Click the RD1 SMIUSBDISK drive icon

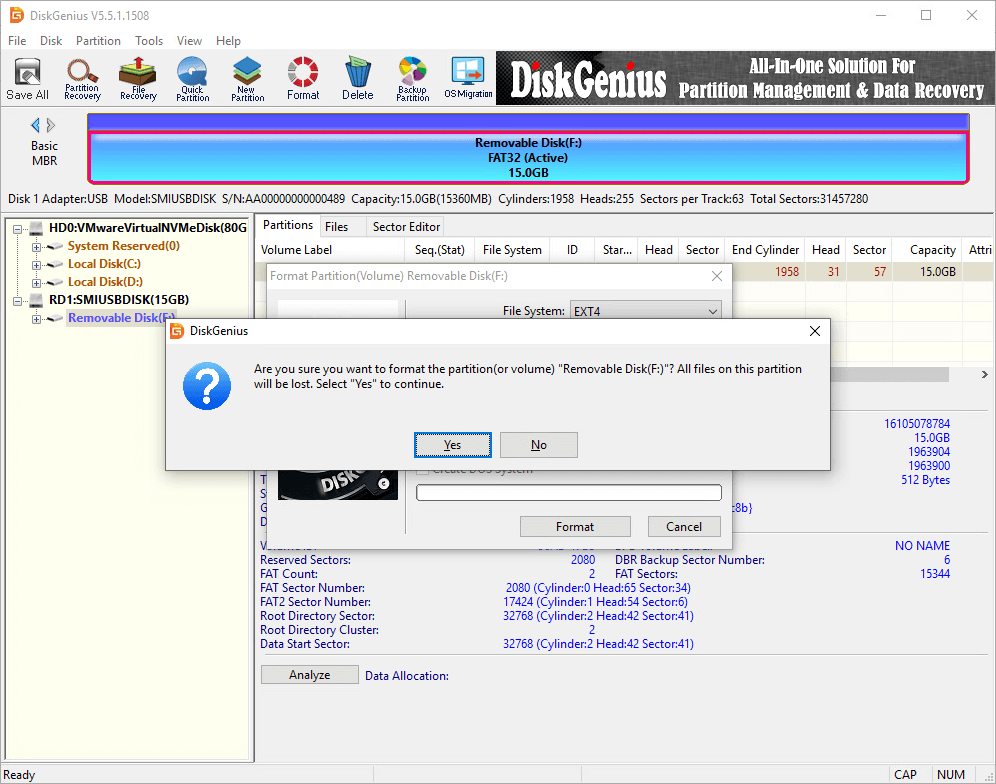(36, 300)
